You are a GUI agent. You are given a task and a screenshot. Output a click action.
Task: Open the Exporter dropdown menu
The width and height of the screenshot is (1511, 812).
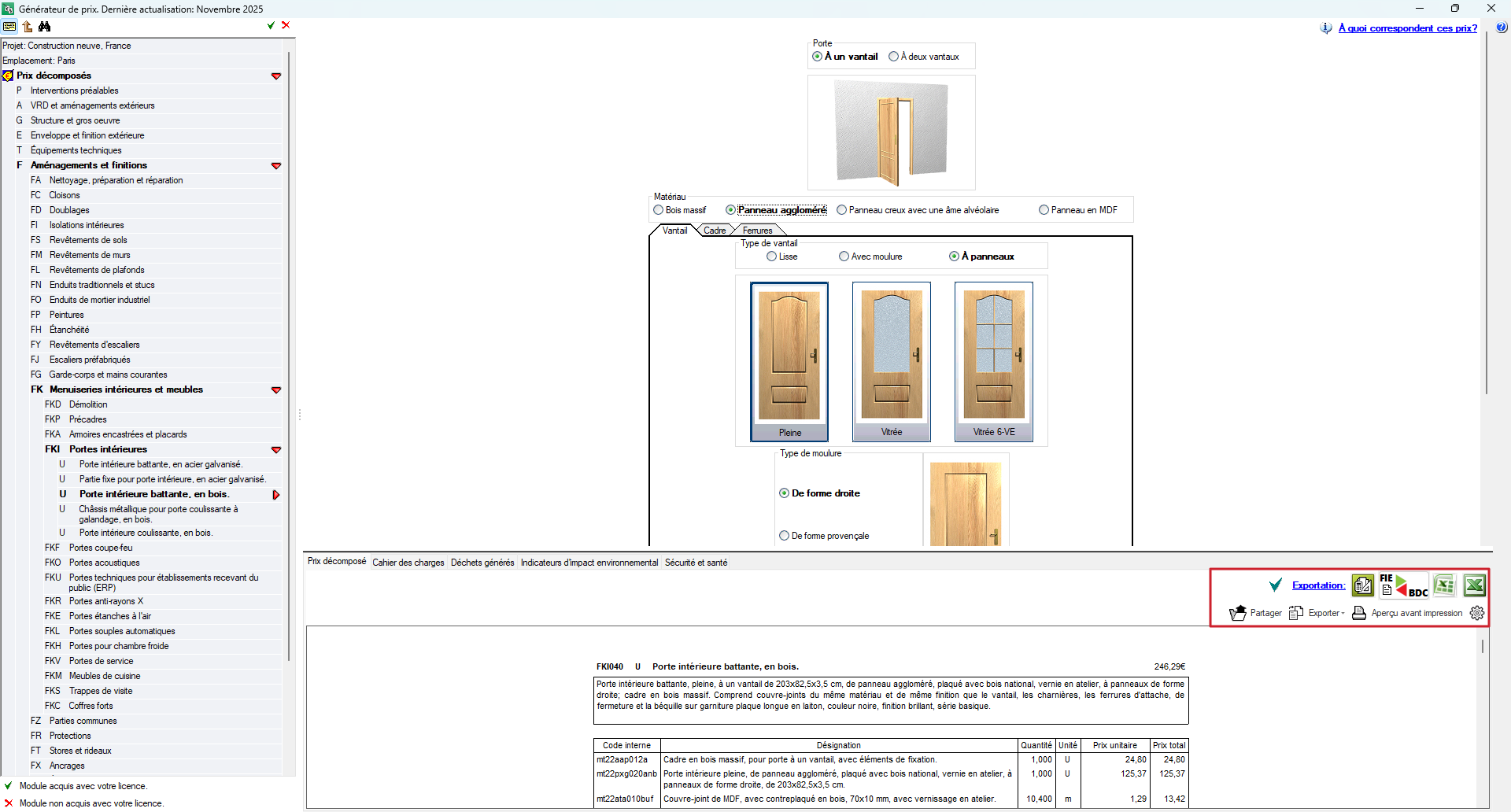[x=1326, y=613]
